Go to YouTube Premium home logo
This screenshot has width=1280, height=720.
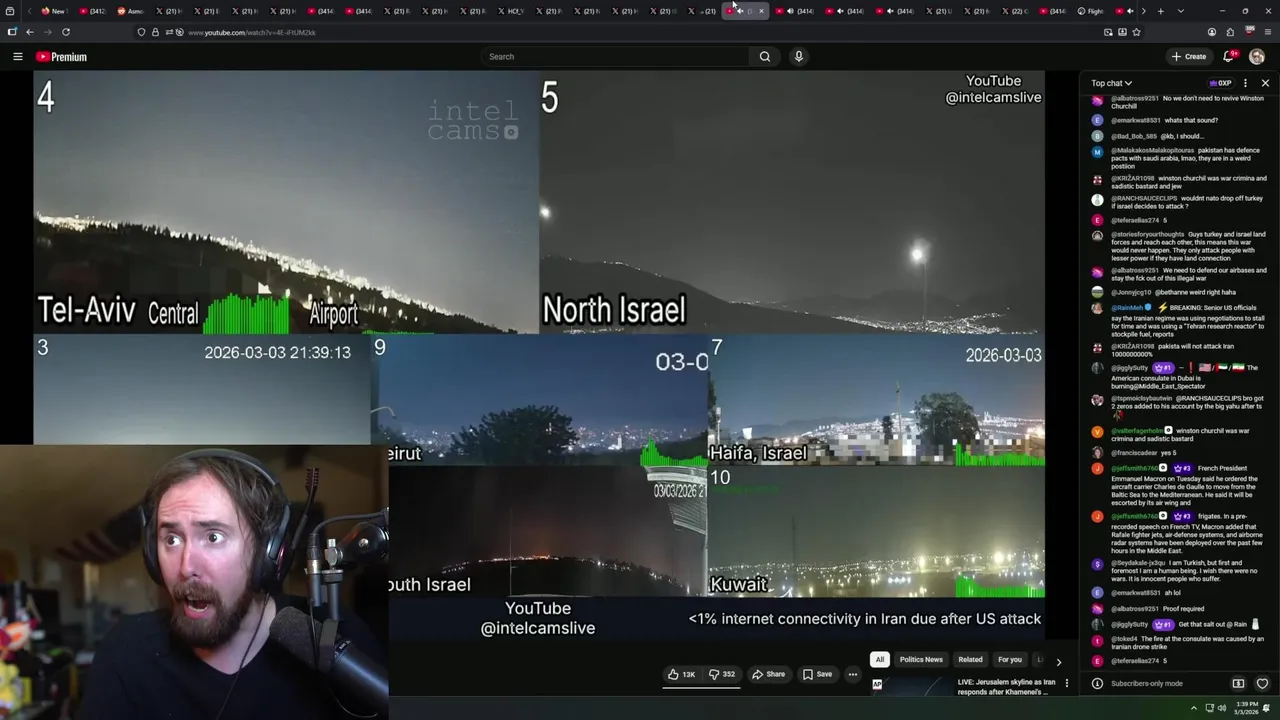62,57
